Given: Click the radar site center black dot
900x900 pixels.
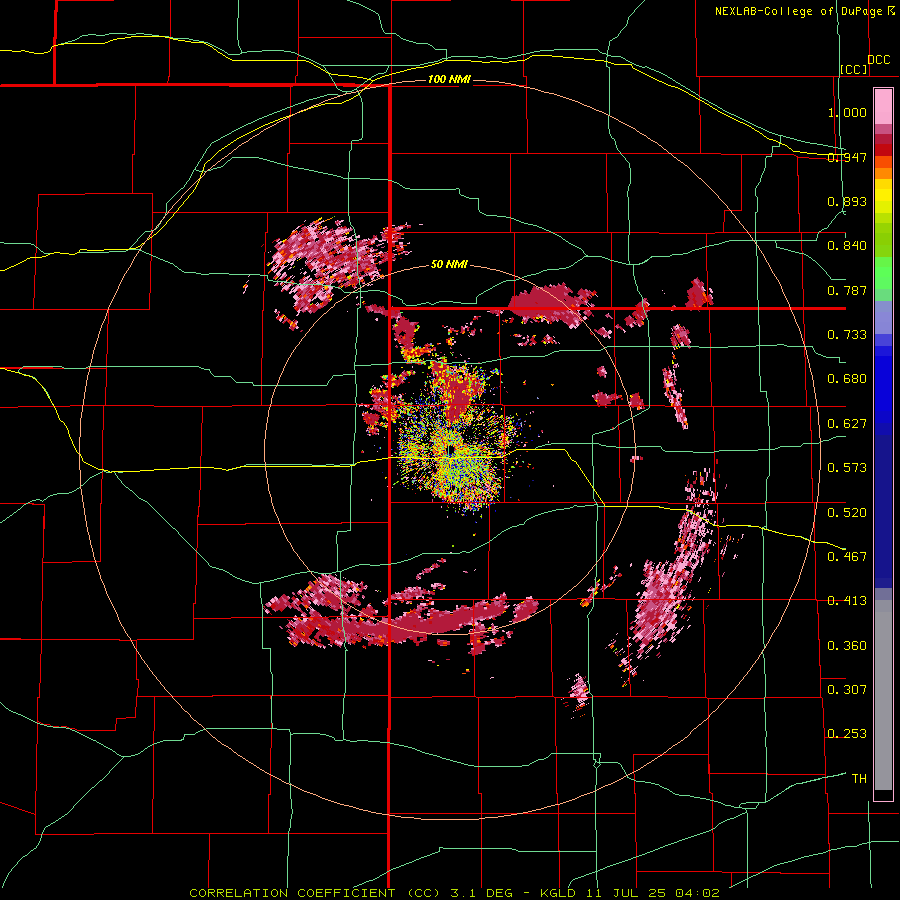Looking at the screenshot, I should [451, 450].
